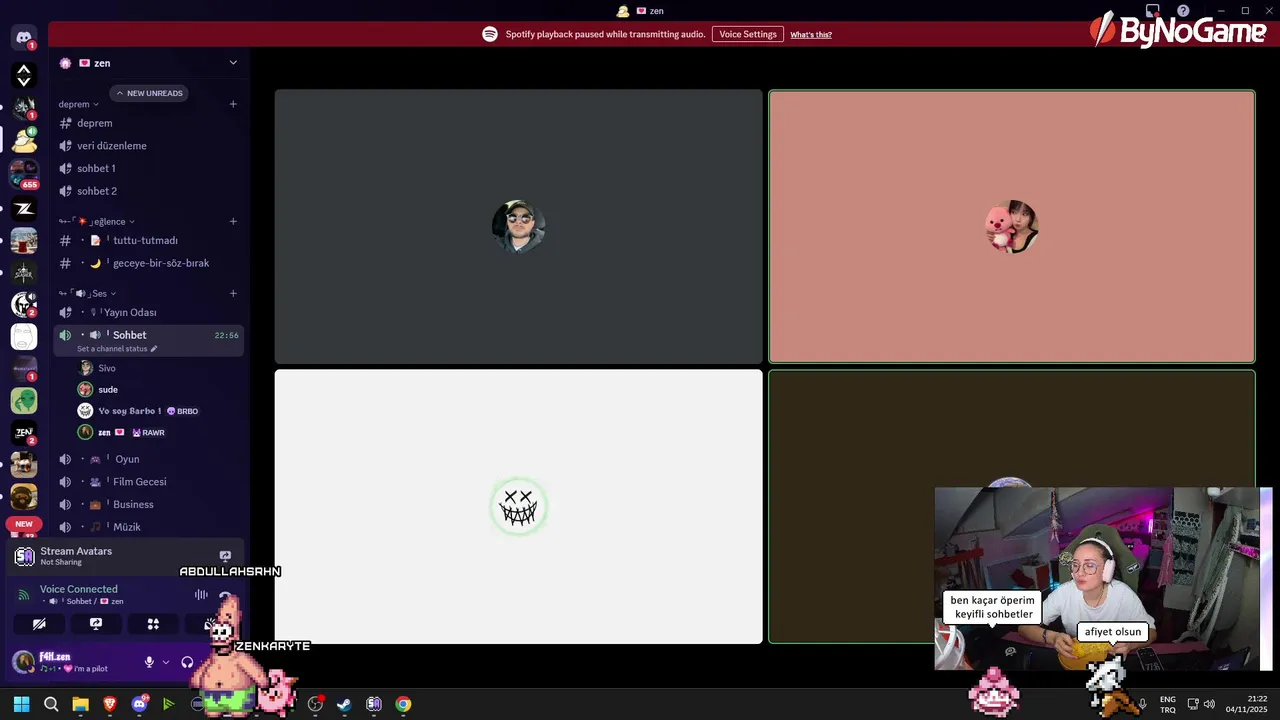Viewport: 1280px width, 720px height.
Task: Select pink plush avatar video tile
Action: click(1012, 227)
